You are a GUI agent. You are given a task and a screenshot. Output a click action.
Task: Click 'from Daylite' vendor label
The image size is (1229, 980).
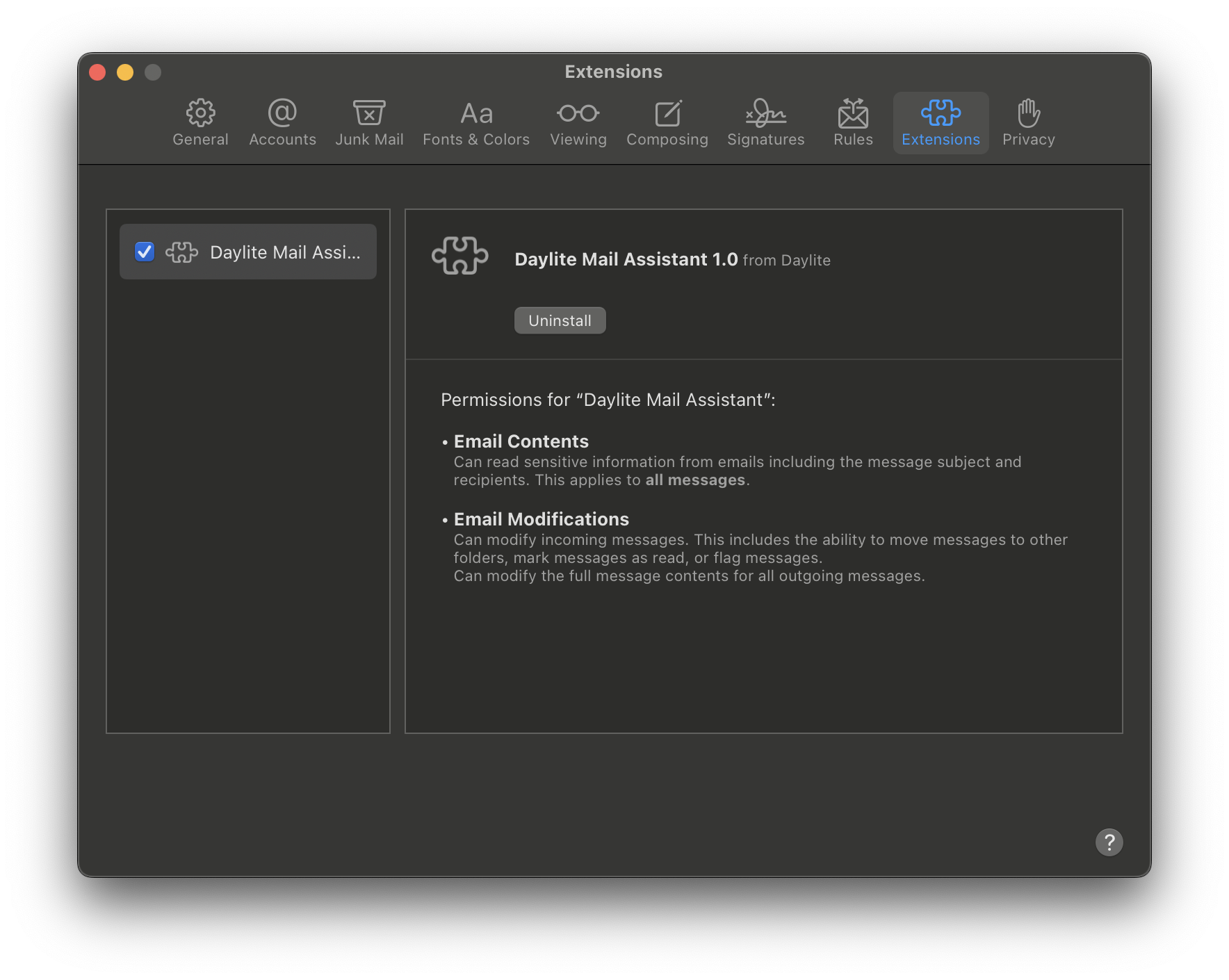pos(786,261)
